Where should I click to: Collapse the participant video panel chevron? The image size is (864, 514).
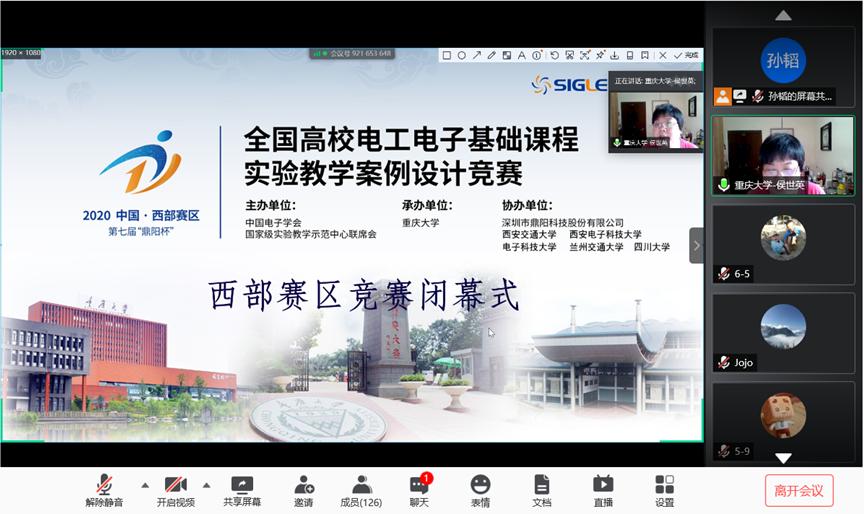pyautogui.click(x=697, y=245)
